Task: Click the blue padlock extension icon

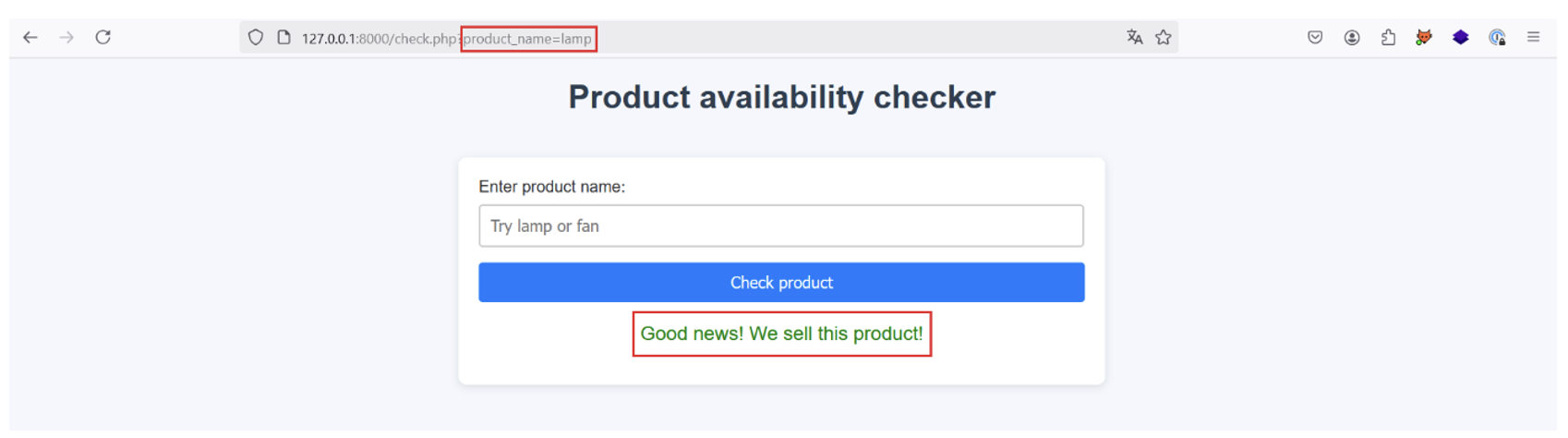Action: tap(1497, 38)
